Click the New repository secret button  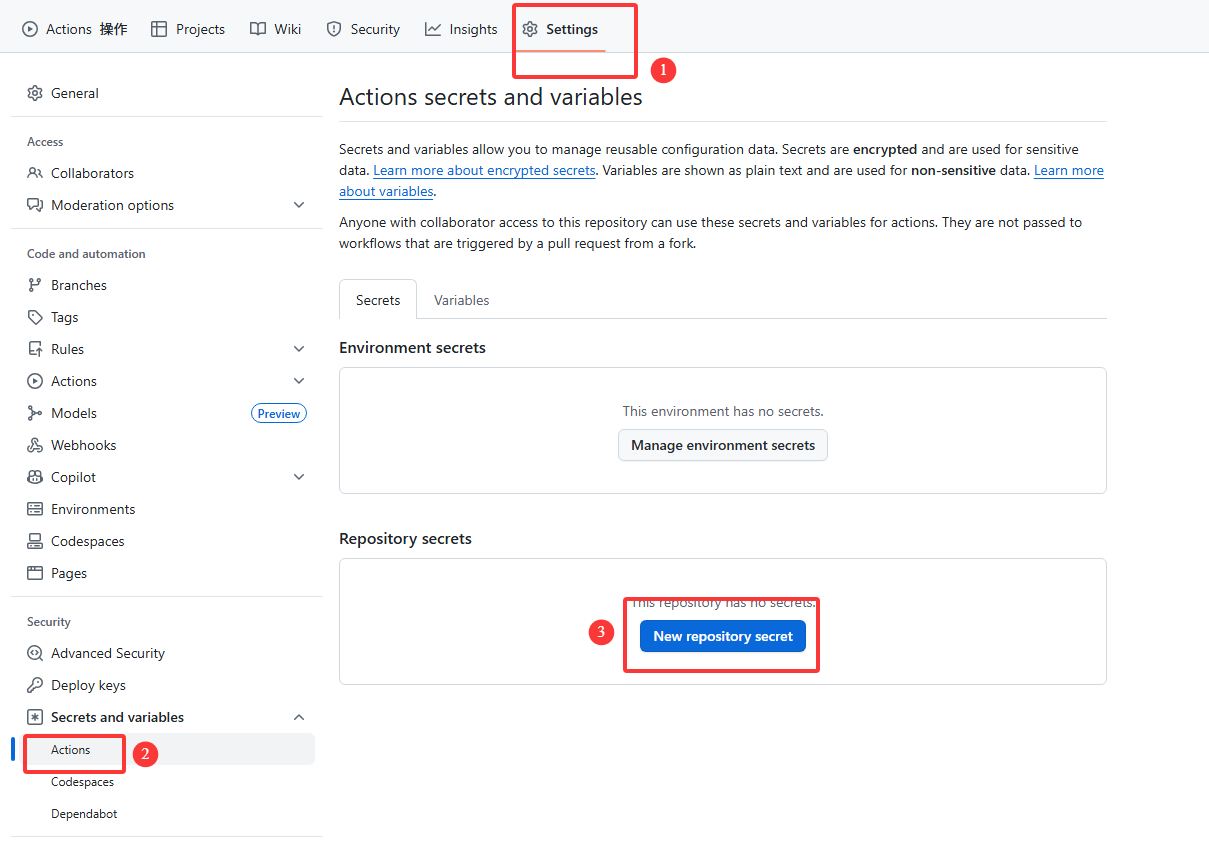pos(722,636)
